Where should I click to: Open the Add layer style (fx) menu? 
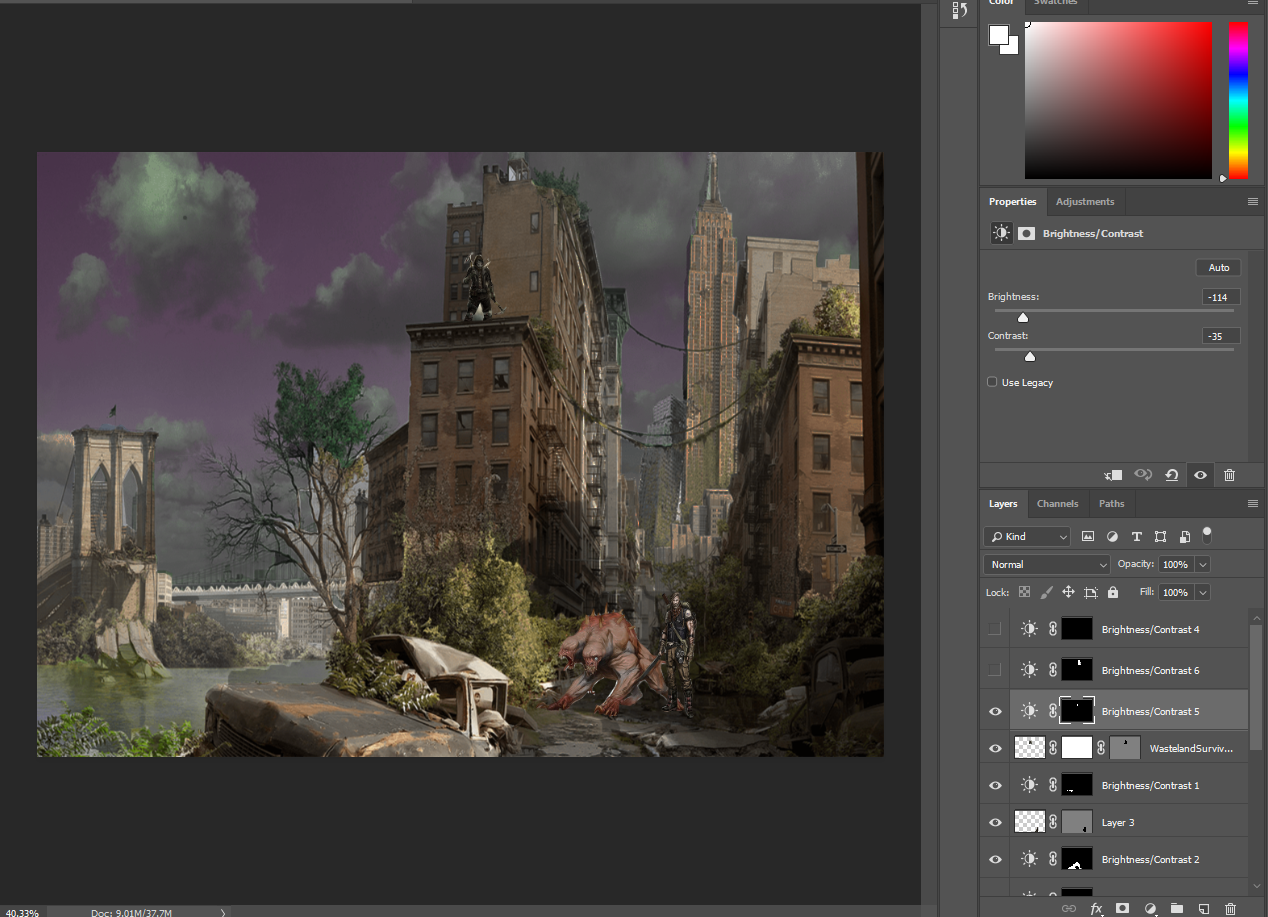click(x=1096, y=908)
